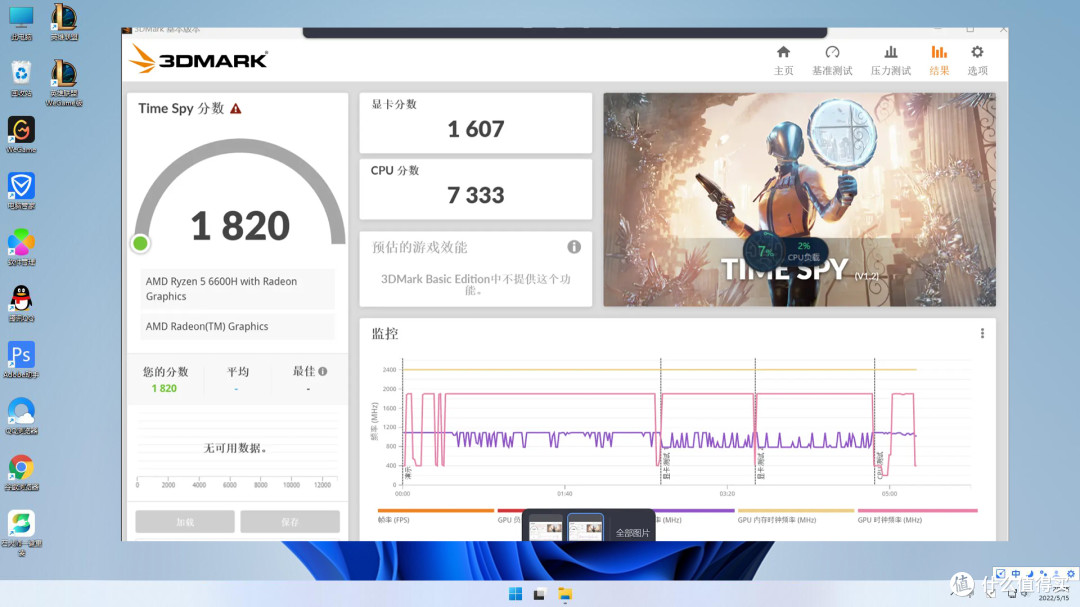This screenshot has height=607, width=1080.
Task: Open the stress test (压力测试) tab
Action: (891, 61)
